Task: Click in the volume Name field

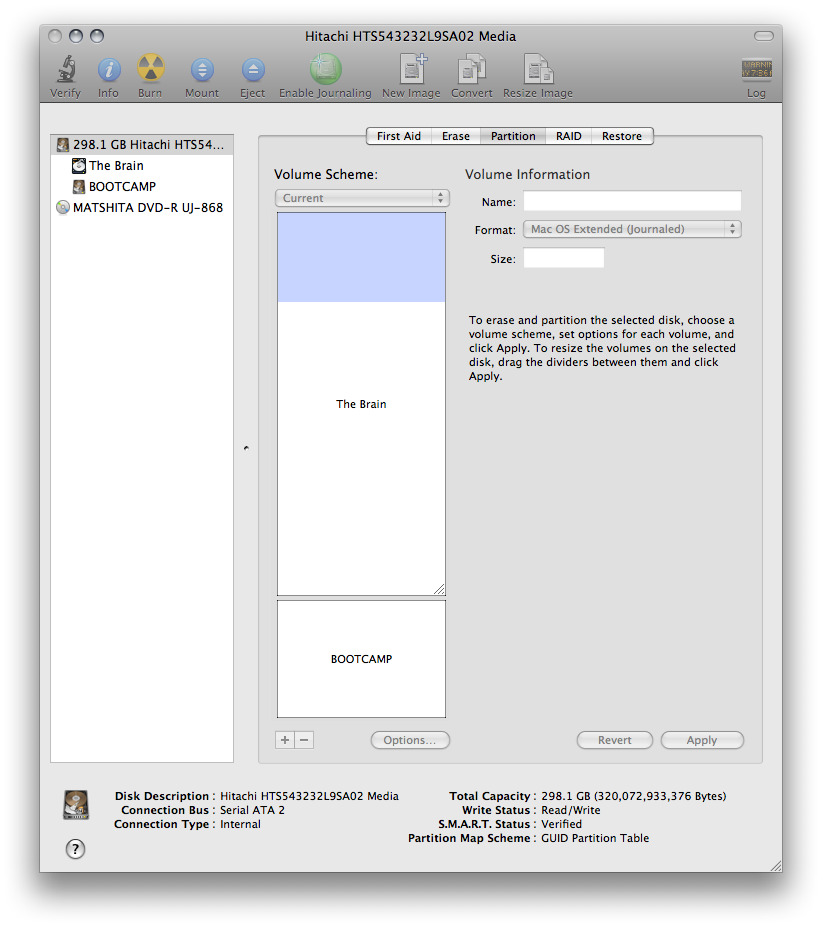Action: pyautogui.click(x=632, y=201)
